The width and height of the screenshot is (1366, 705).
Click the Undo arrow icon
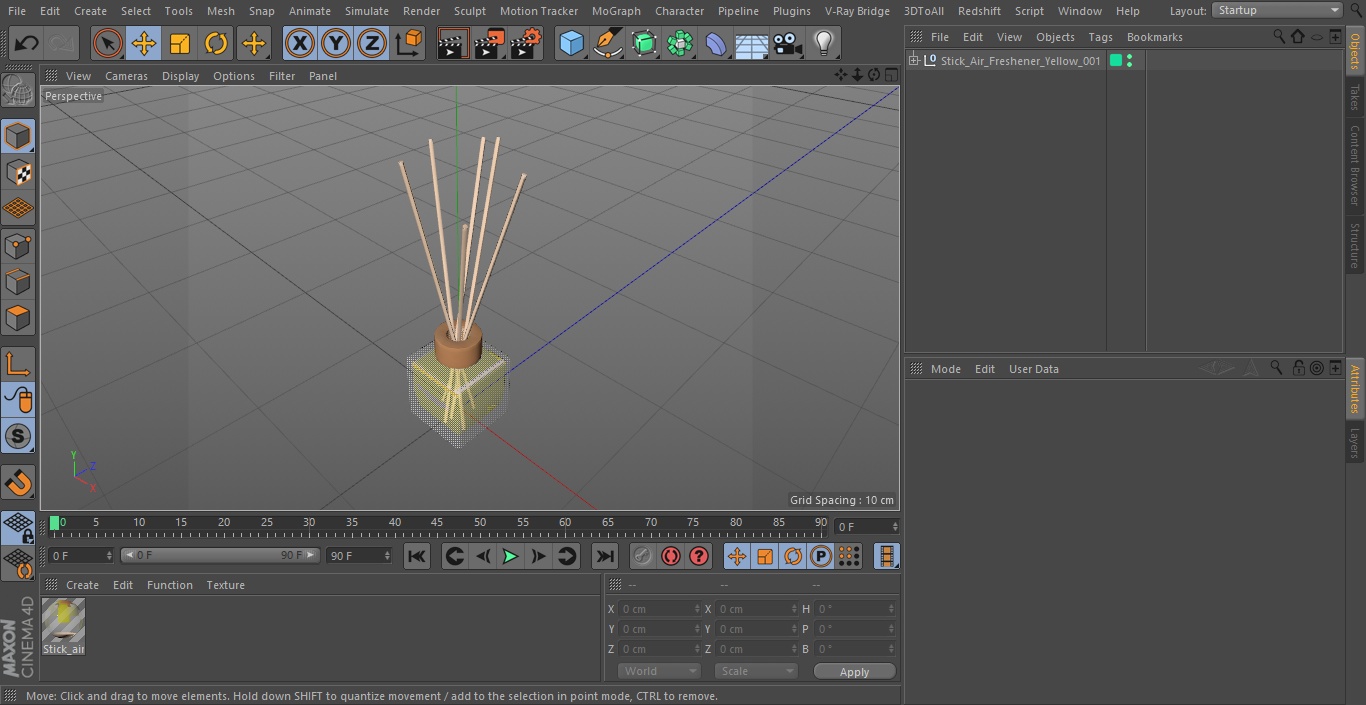click(27, 43)
